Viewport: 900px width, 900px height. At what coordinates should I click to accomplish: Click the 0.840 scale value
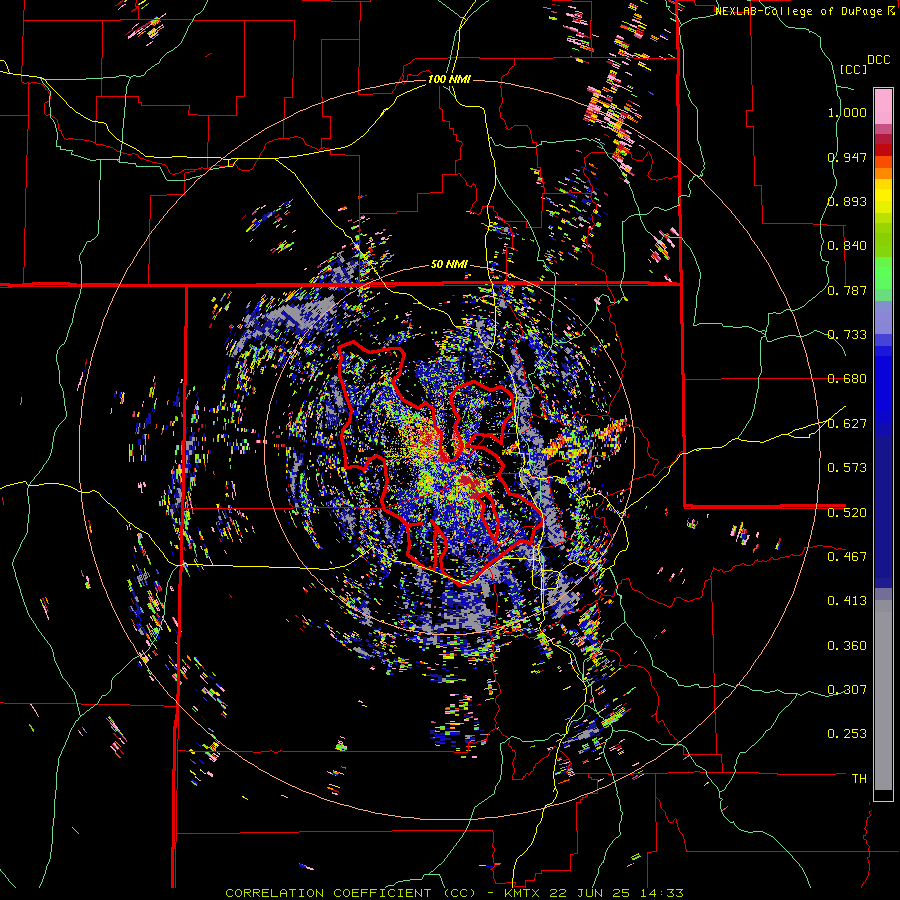pyautogui.click(x=847, y=246)
